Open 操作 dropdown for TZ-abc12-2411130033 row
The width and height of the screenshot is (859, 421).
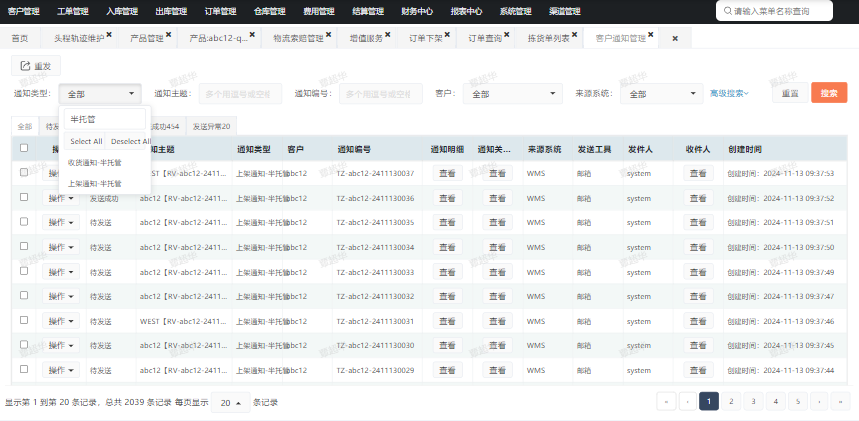point(61,272)
